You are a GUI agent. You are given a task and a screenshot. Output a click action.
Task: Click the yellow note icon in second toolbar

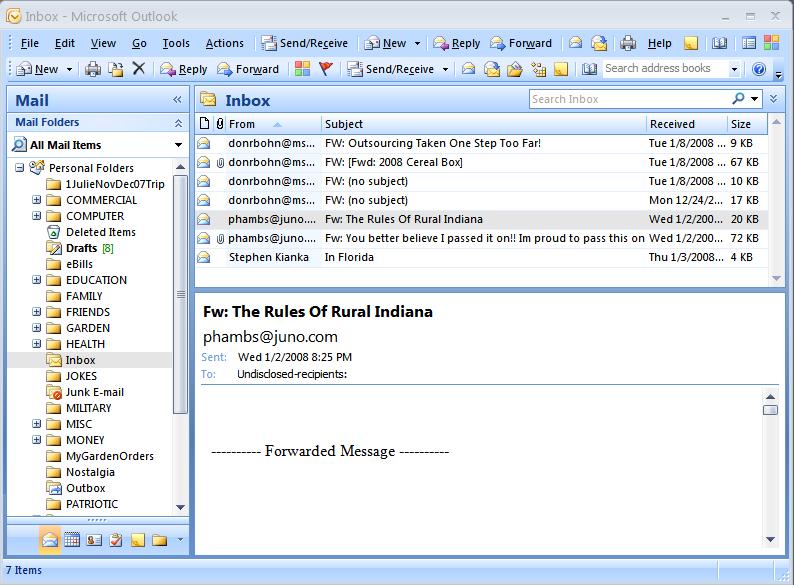click(x=561, y=69)
